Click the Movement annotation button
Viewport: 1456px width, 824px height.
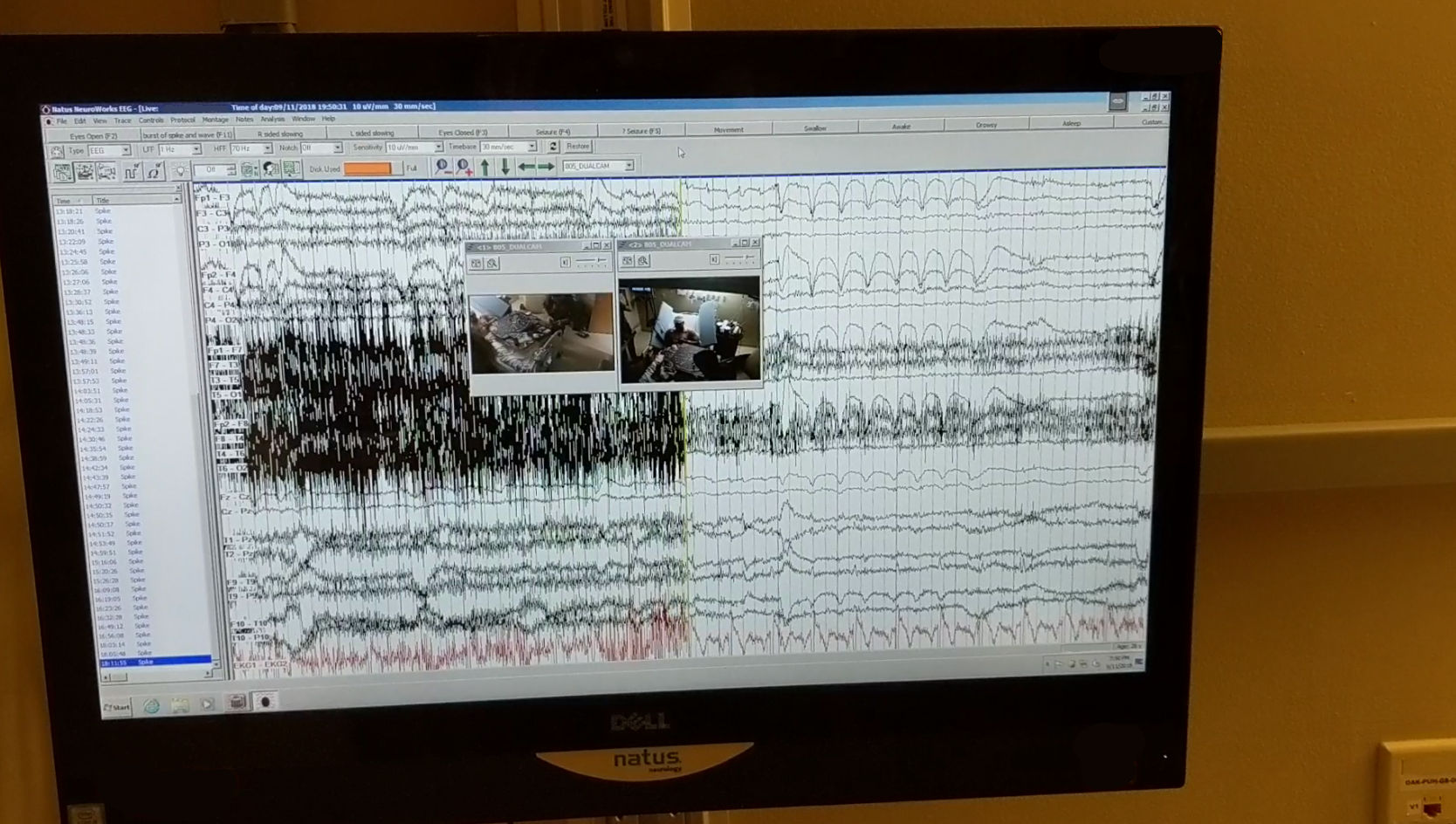tap(728, 130)
